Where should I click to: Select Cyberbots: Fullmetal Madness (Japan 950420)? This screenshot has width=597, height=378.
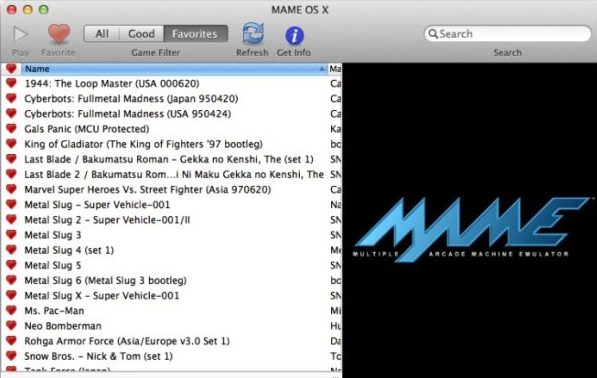[x=131, y=99]
